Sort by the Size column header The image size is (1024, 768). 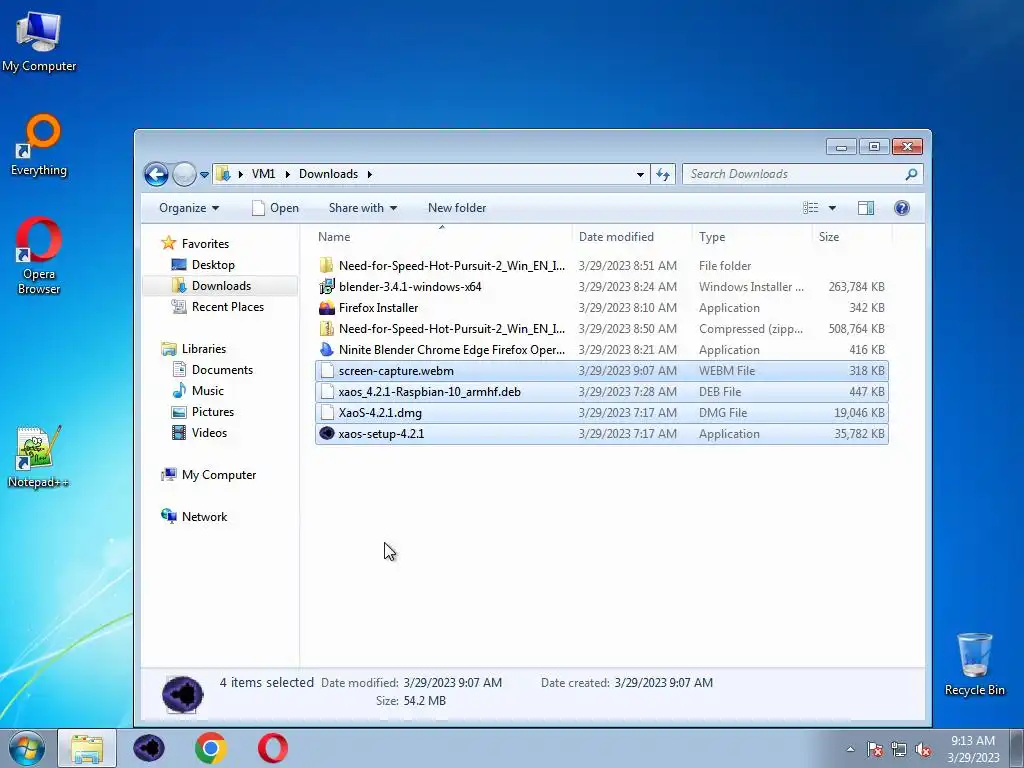[852, 236]
